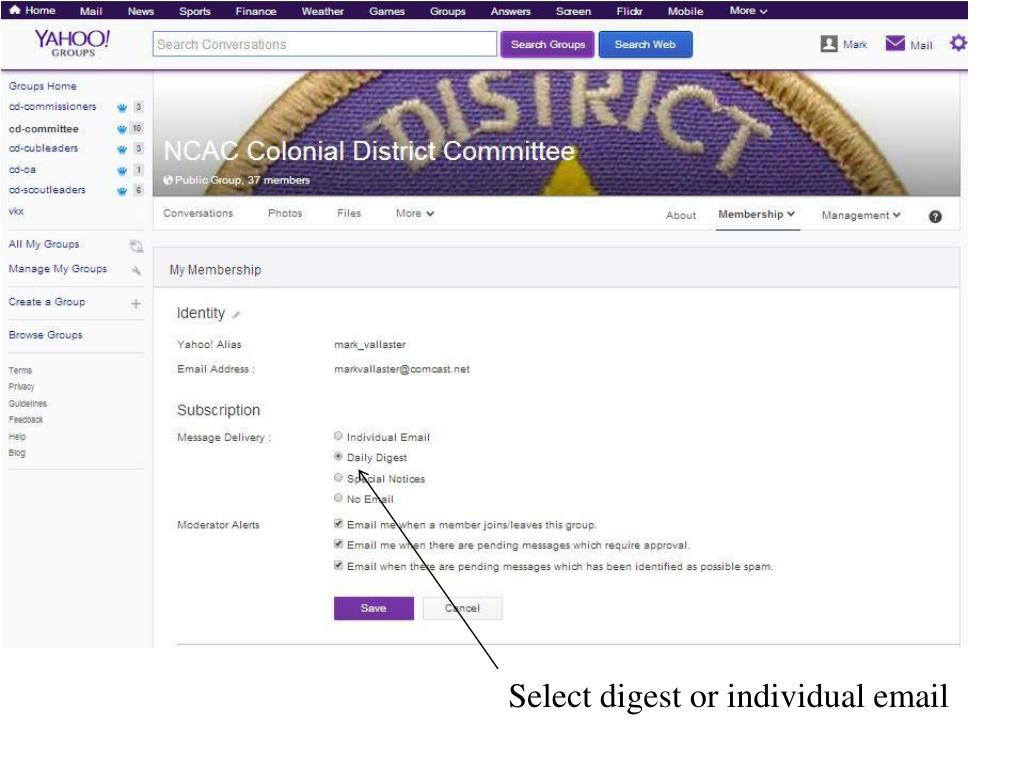Toggle pending messages require approval checkbox

[x=338, y=544]
